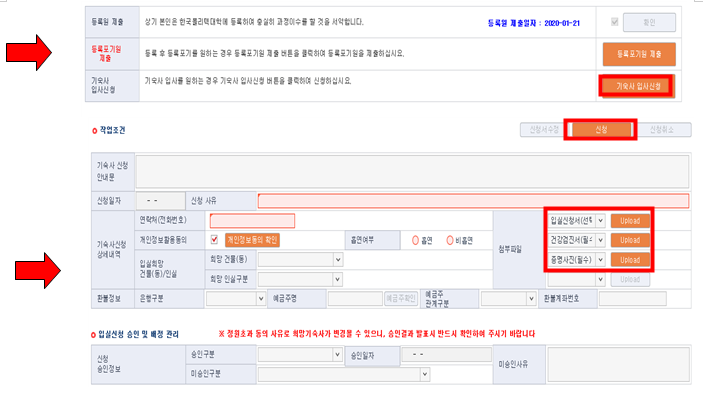Open the empty fourth 첨부파일 dropdown

(576, 279)
